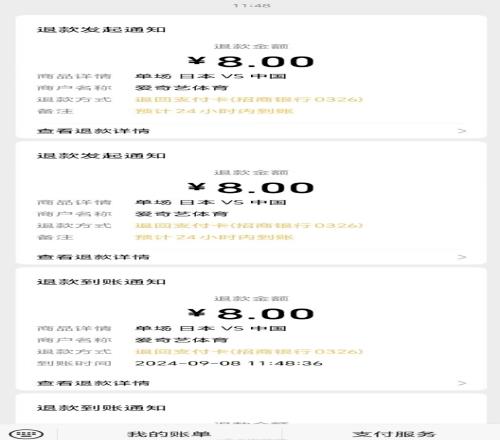
Task: Open 查看退款详情 in the second 退款发起通知 card
Action: [x=93, y=257]
